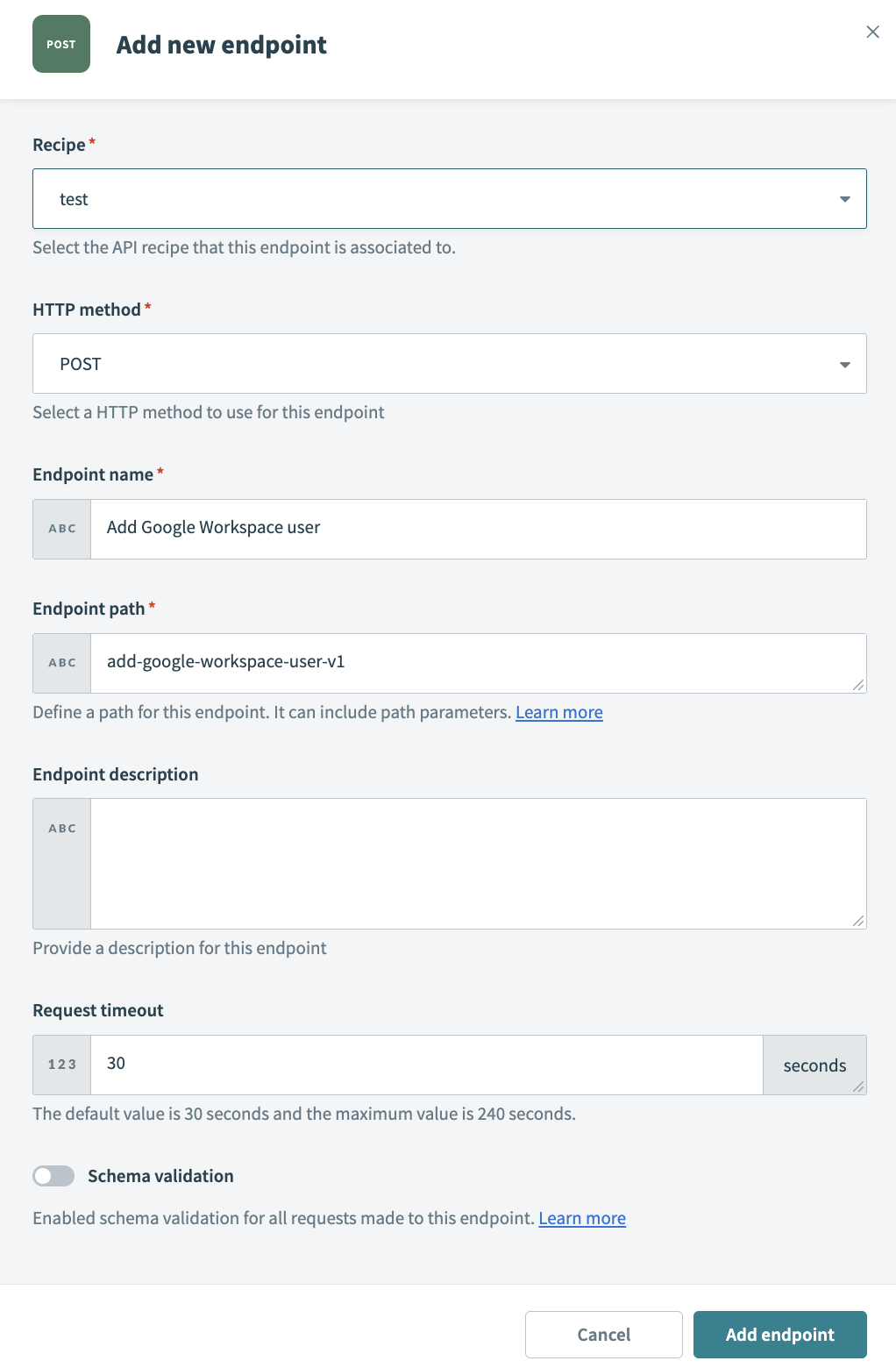The image size is (896, 1368).
Task: Open Learn more about endpoint path parameters
Action: [x=558, y=712]
